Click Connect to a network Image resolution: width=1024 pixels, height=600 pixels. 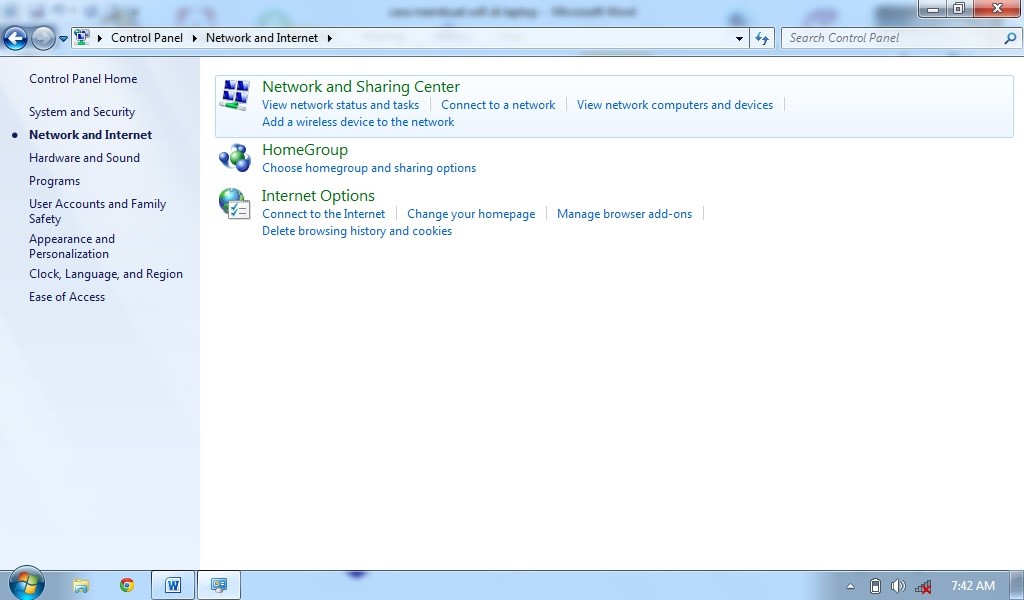pyautogui.click(x=498, y=104)
